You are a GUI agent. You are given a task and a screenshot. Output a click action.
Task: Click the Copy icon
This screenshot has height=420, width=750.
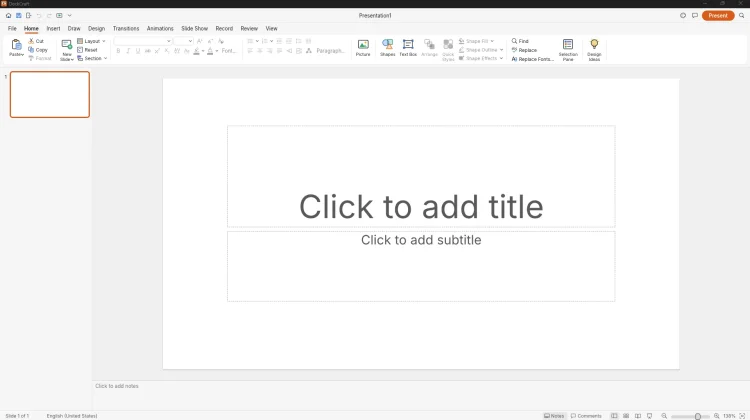31,50
